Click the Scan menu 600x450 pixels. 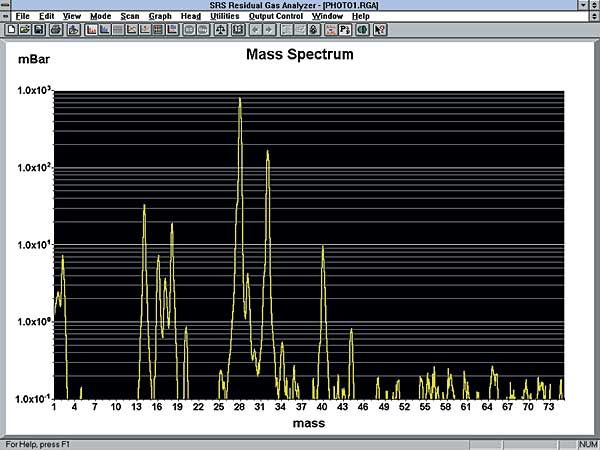tap(130, 17)
